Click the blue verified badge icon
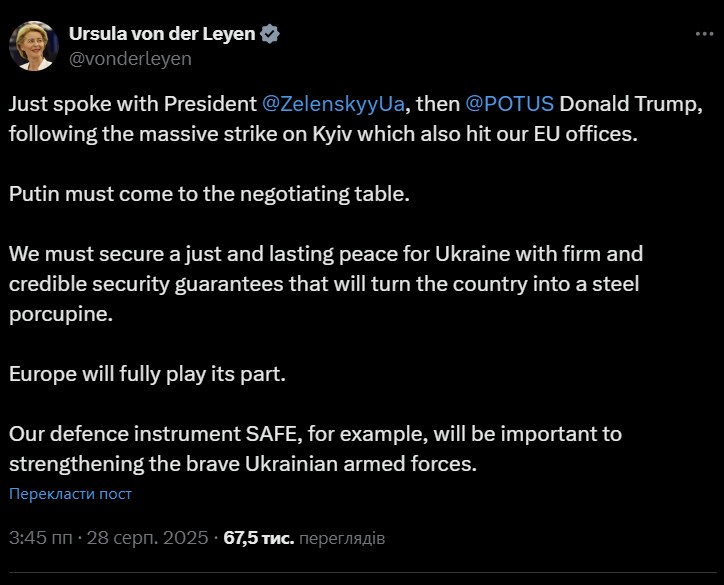Viewport: 724px width, 585px height. [x=270, y=34]
